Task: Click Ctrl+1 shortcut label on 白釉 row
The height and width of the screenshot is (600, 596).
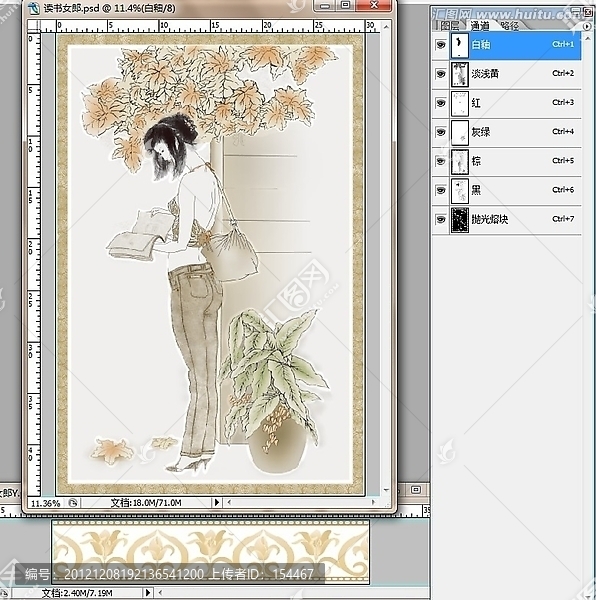Action: 563,44
